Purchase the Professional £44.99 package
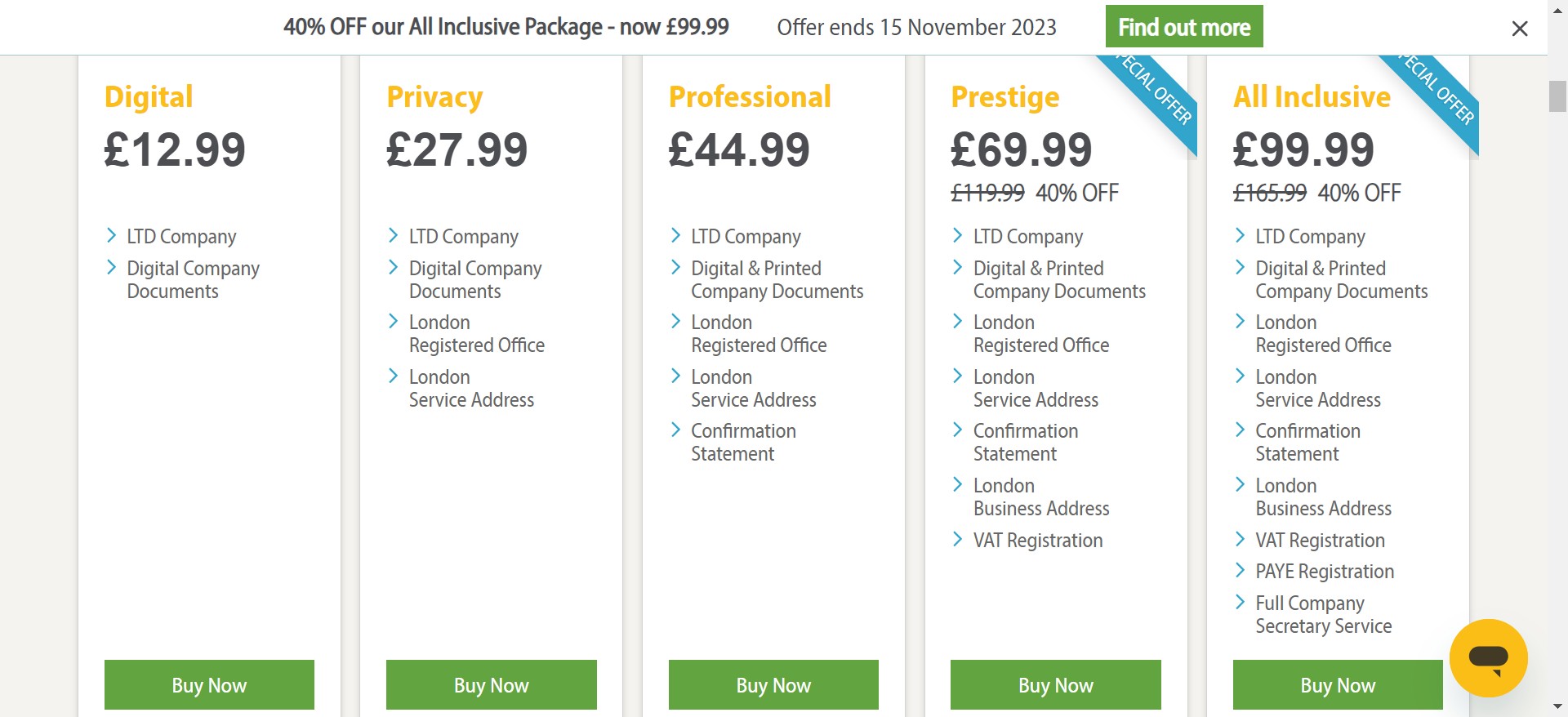Image resolution: width=1568 pixels, height=717 pixels. click(x=773, y=685)
